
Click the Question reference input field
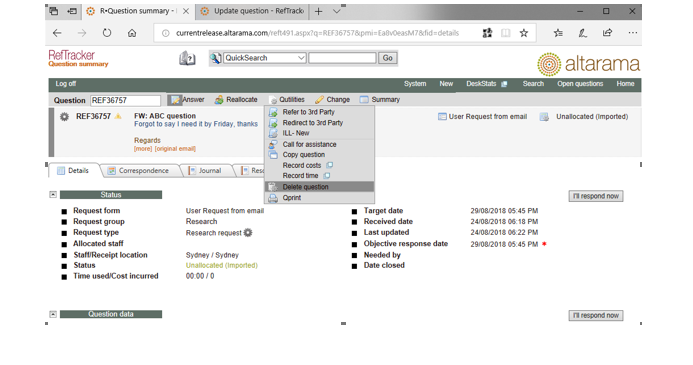[125, 100]
